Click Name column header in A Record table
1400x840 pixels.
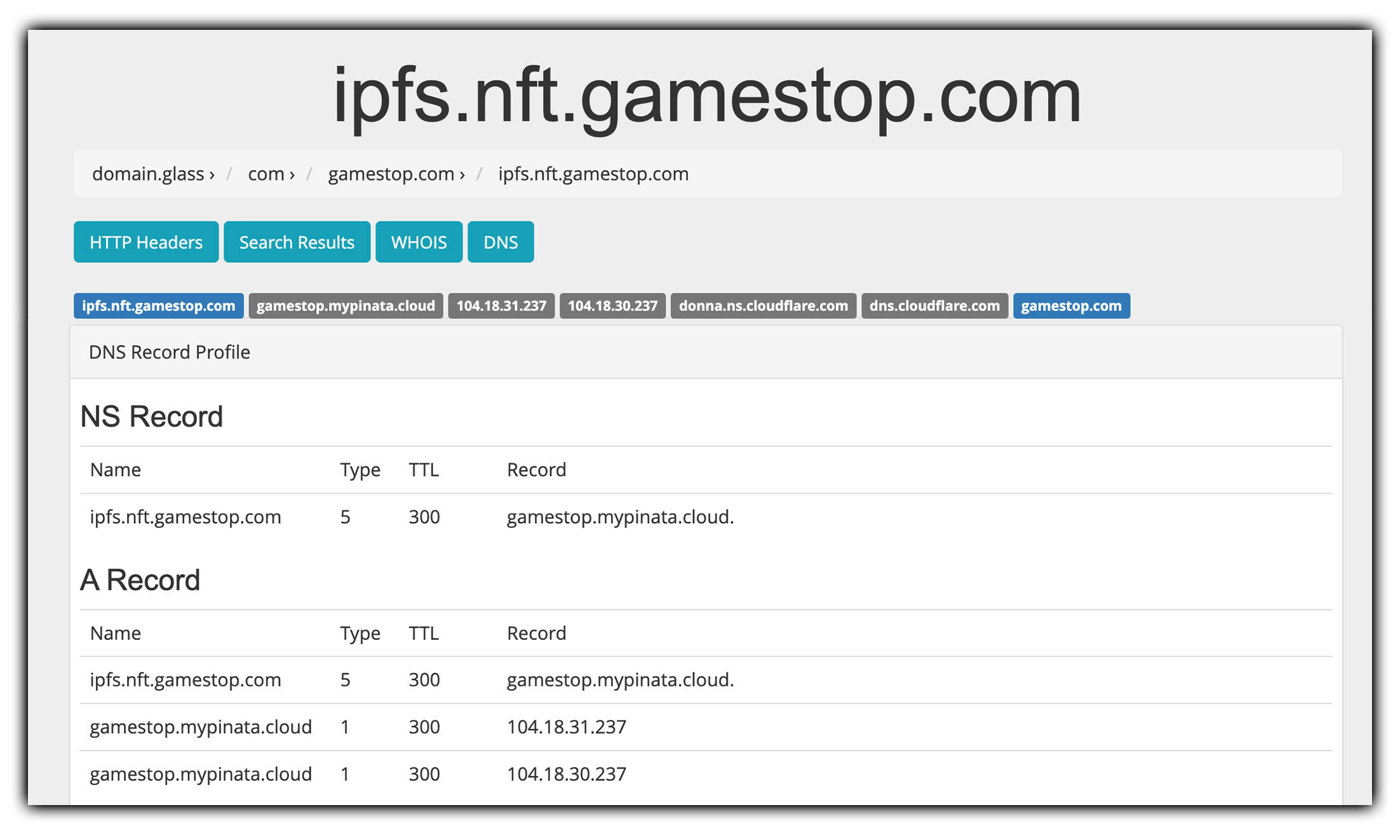point(116,633)
